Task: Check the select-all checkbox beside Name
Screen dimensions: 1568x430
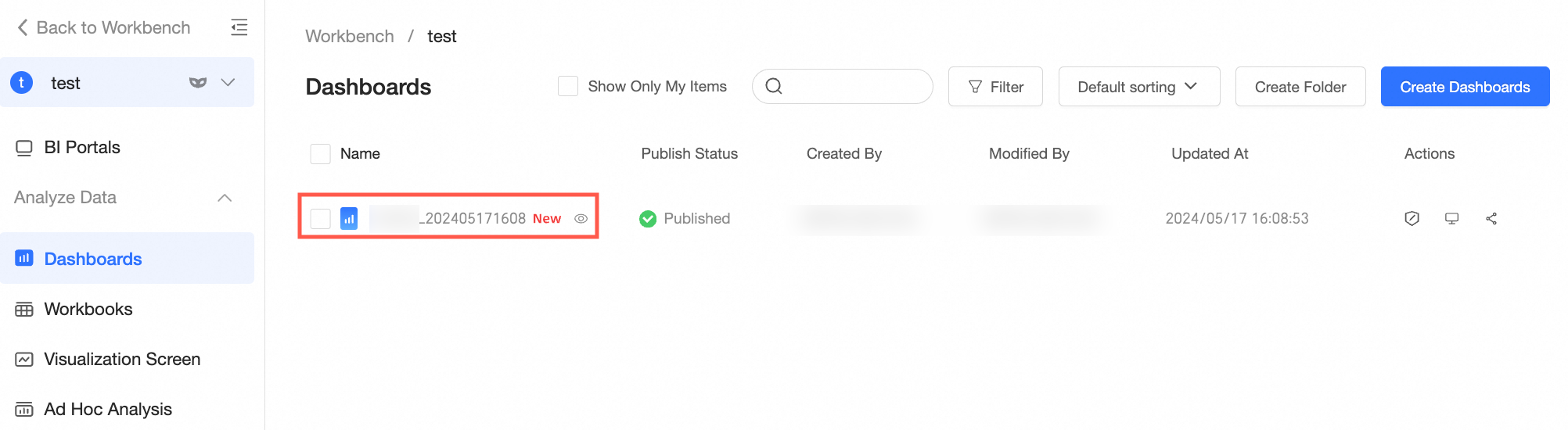Action: coord(320,154)
